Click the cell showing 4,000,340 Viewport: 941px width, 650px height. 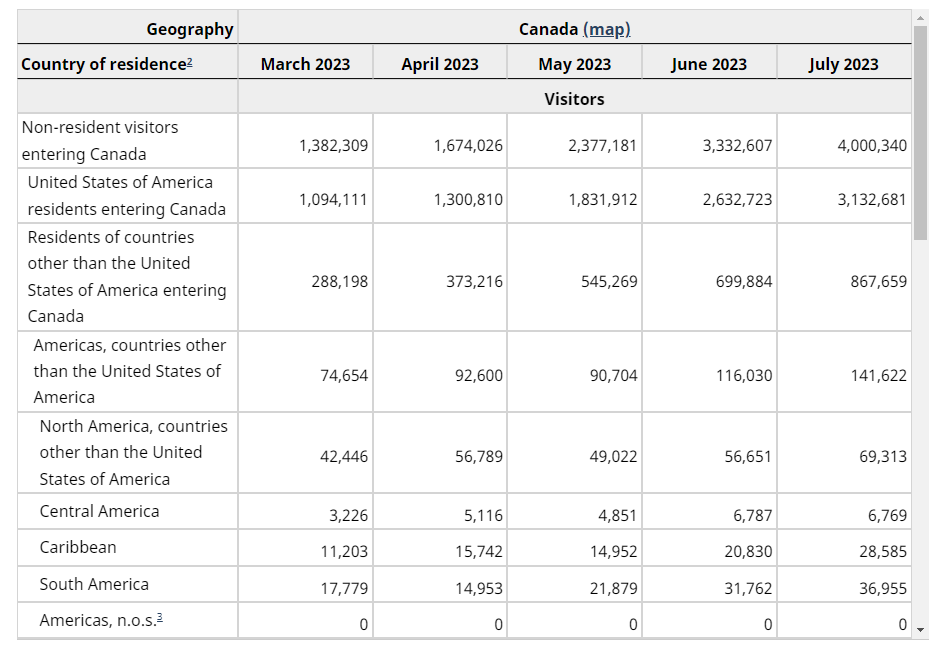click(871, 145)
